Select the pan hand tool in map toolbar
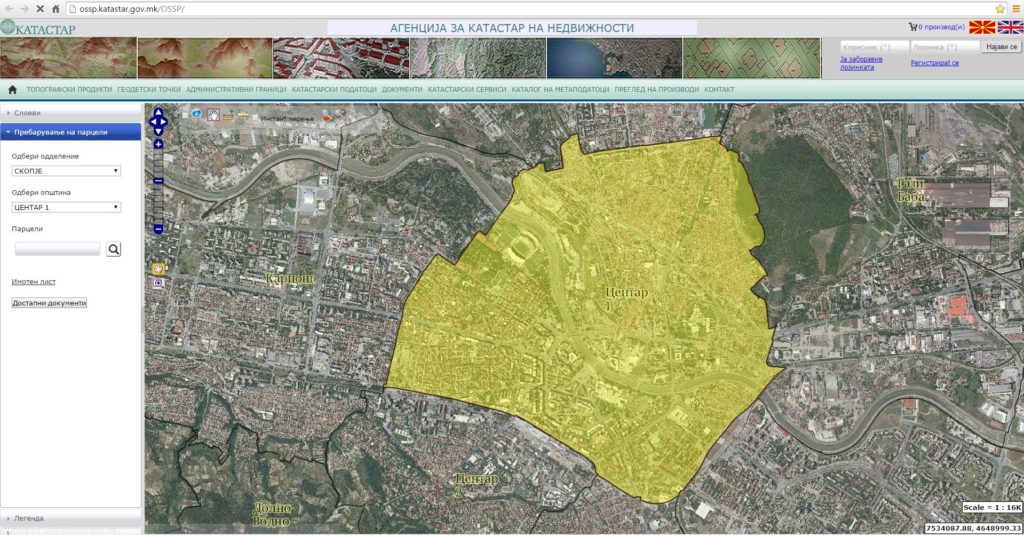 point(212,115)
